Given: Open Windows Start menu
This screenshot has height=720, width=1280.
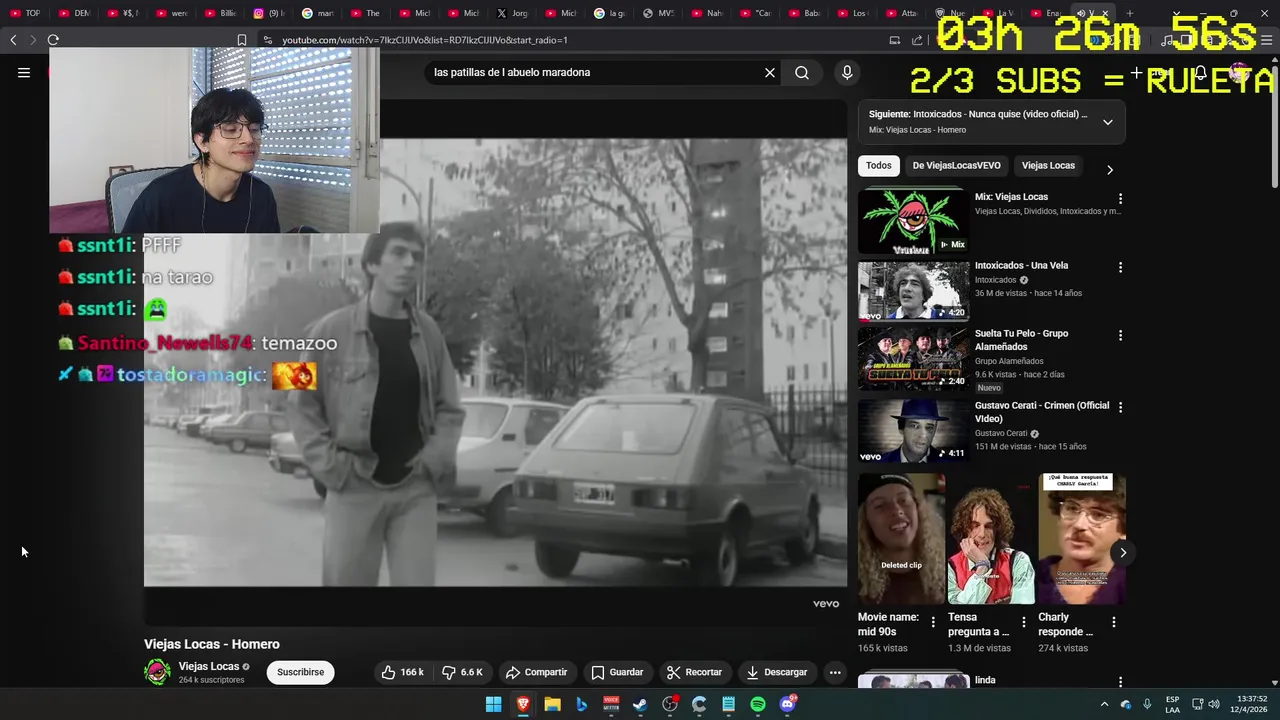Looking at the screenshot, I should pos(494,705).
